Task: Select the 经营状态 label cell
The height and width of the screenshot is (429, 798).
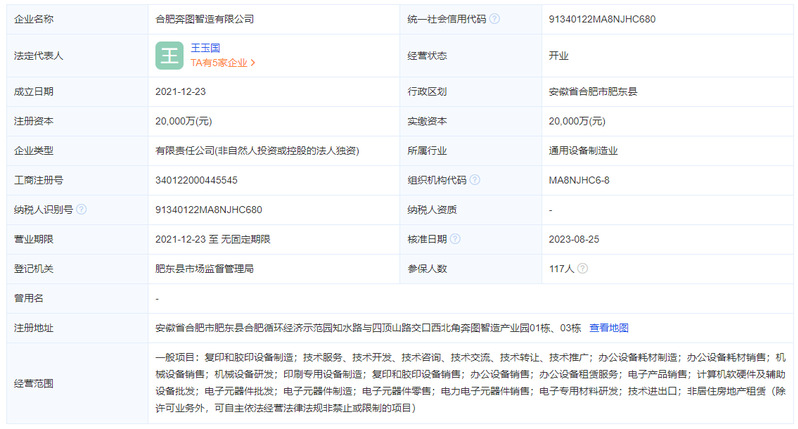Action: (x=471, y=56)
